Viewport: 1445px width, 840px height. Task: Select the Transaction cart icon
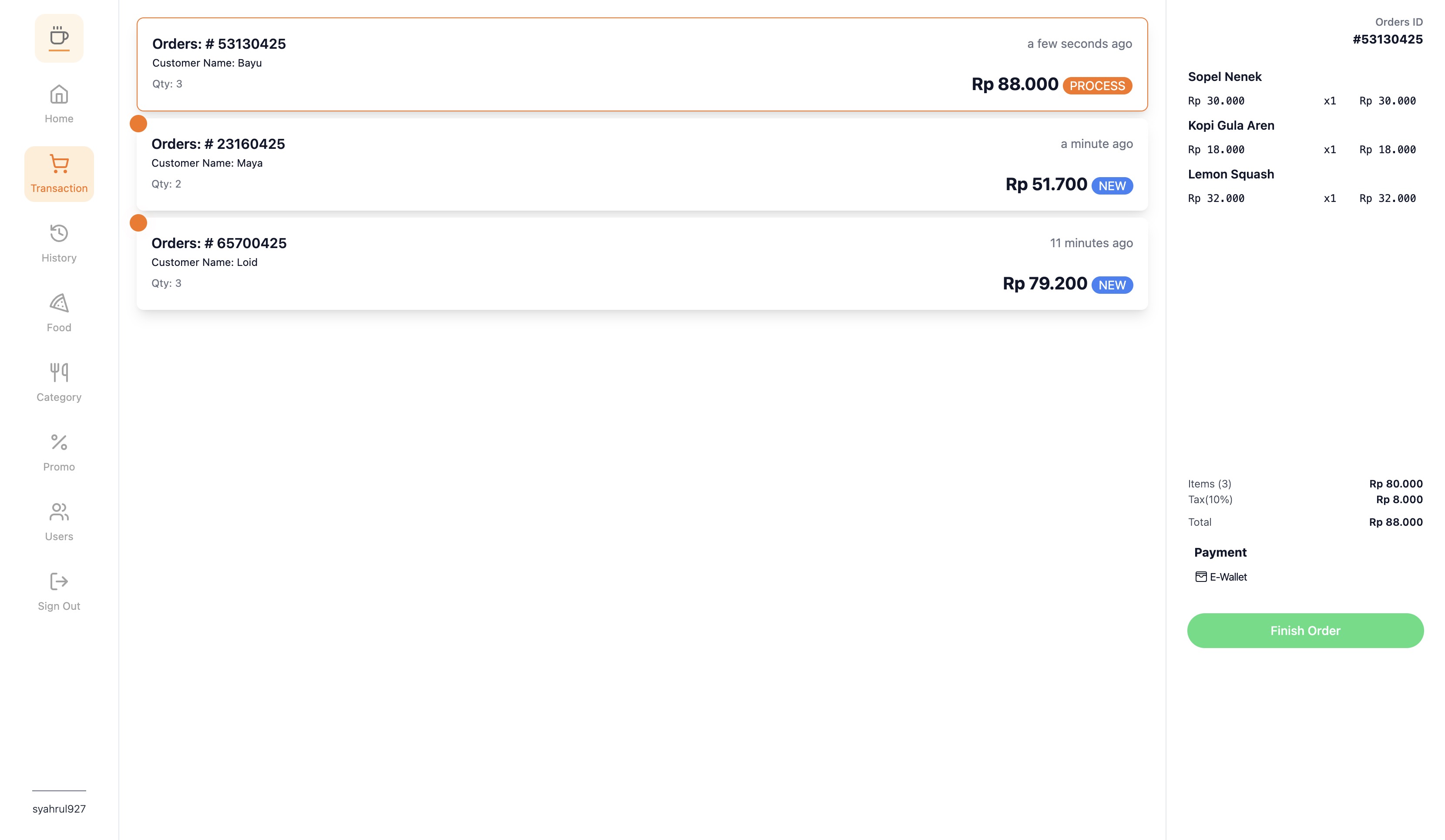pos(59,164)
